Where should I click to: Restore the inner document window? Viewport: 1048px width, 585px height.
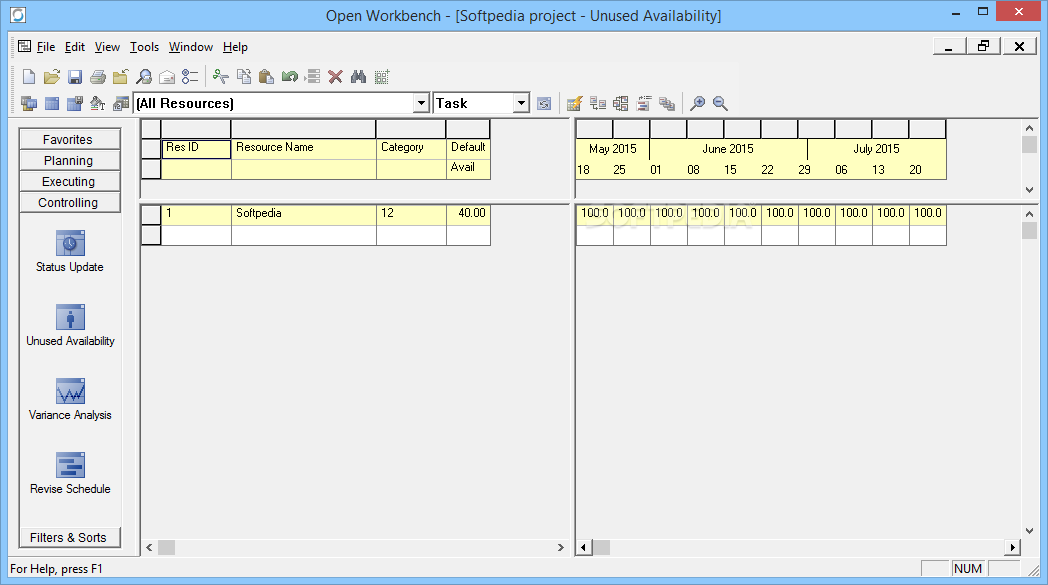[x=983, y=46]
